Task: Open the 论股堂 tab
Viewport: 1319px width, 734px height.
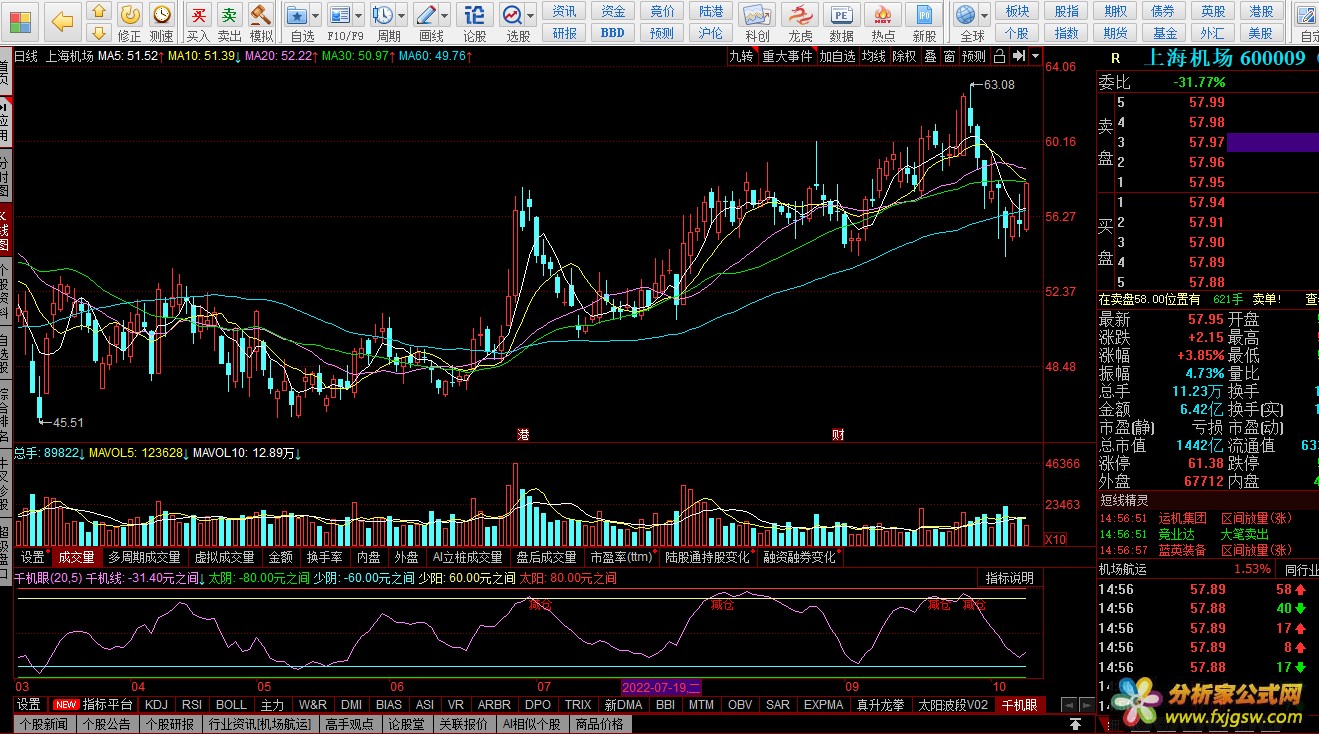Action: tap(406, 724)
